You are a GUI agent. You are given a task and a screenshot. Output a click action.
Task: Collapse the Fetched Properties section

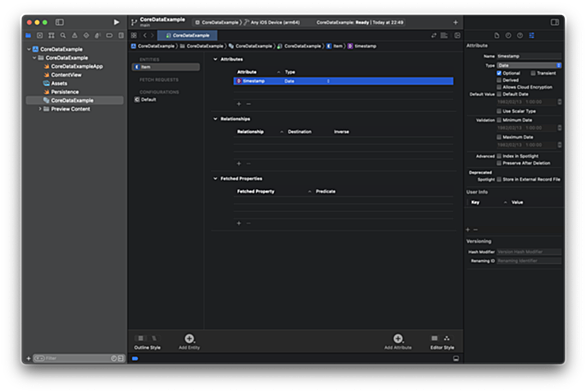pyautogui.click(x=215, y=179)
